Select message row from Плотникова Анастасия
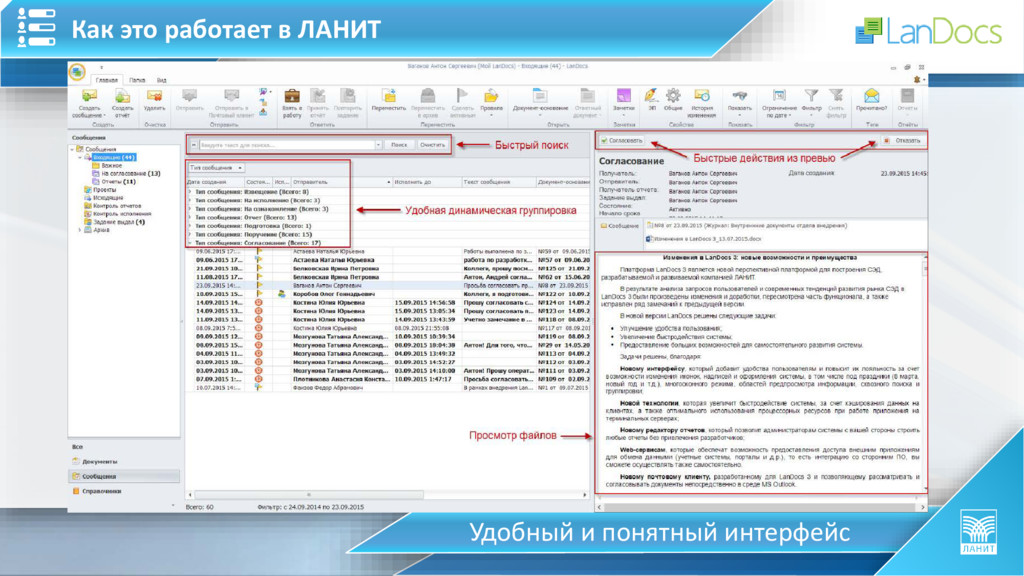1024x576 pixels. tap(388, 379)
